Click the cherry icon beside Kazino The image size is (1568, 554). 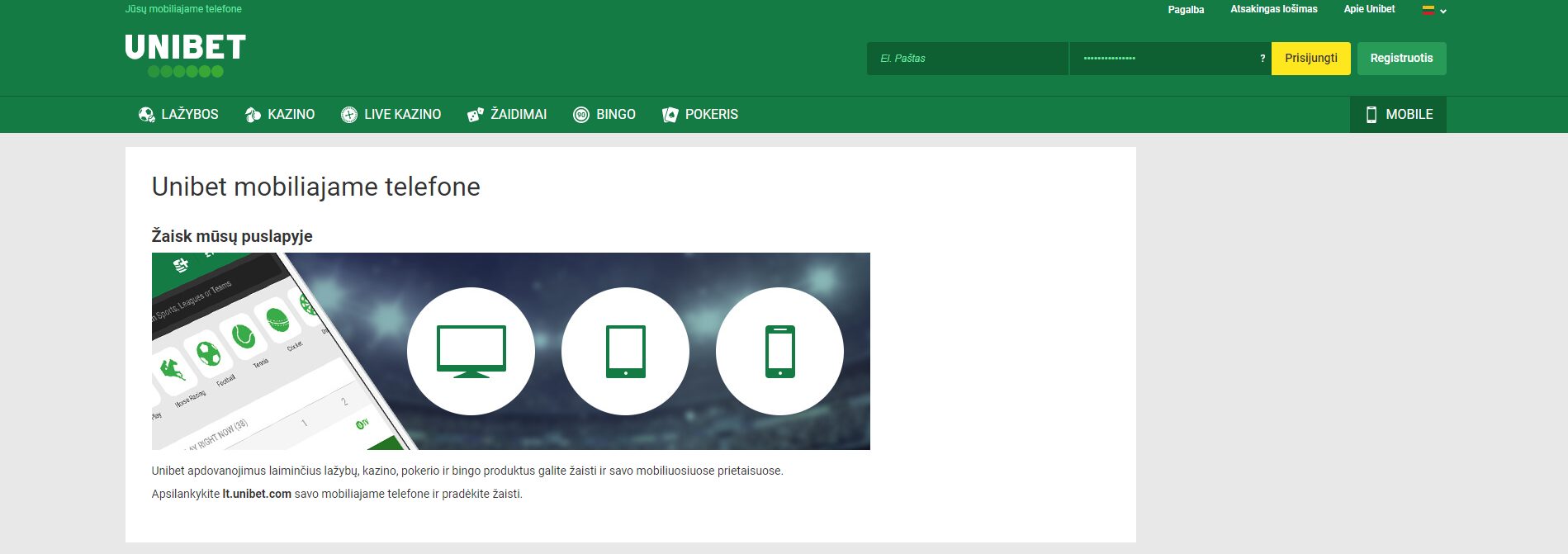click(253, 115)
